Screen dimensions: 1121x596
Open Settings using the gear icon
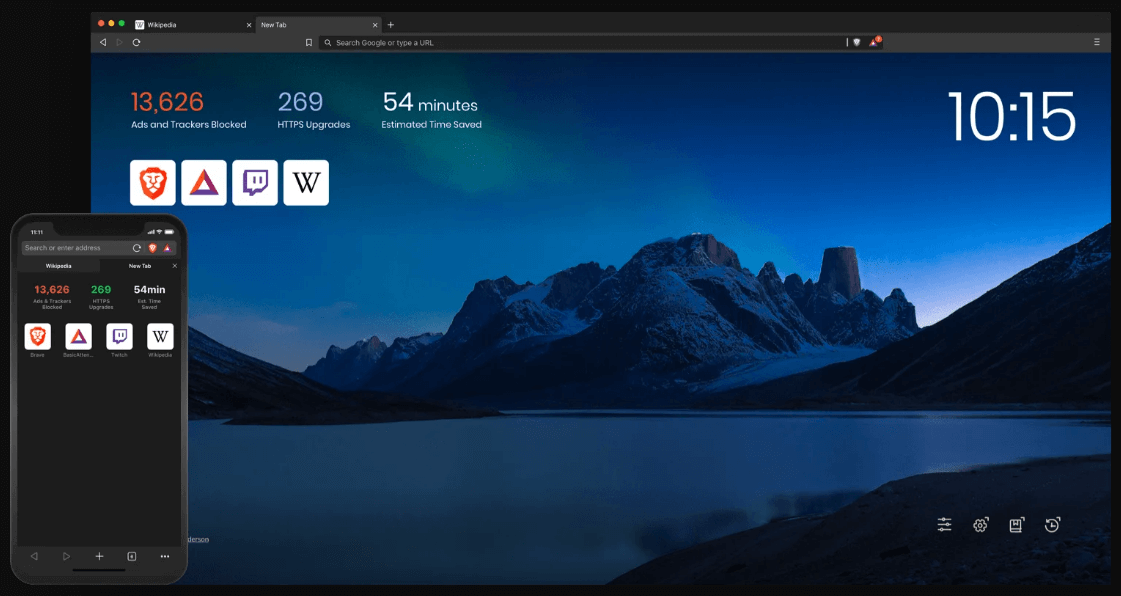[980, 524]
